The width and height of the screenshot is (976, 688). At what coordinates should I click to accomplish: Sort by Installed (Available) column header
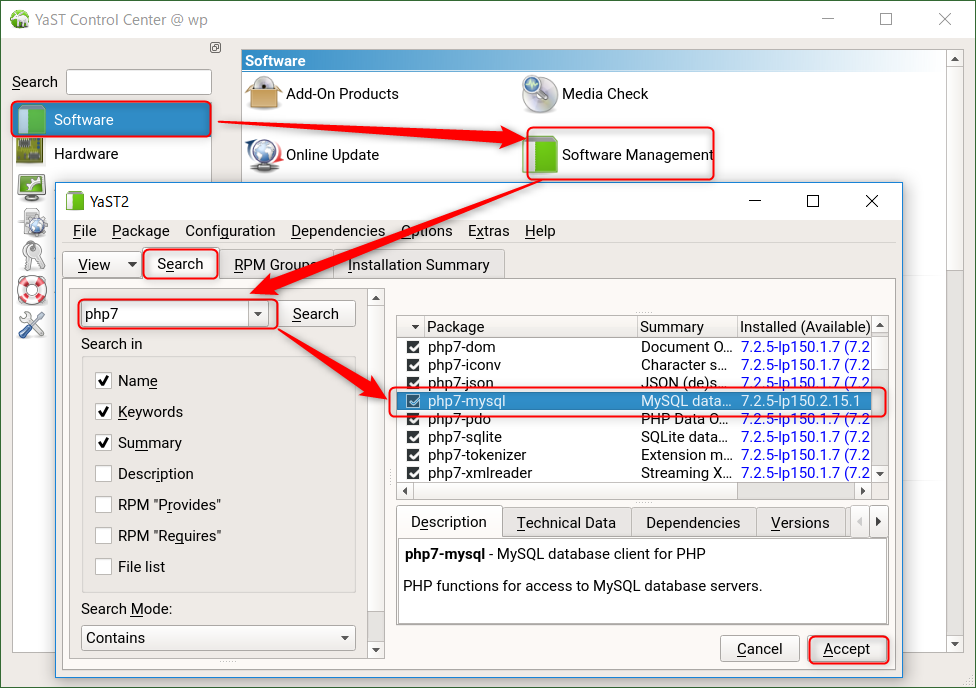pyautogui.click(x=804, y=327)
